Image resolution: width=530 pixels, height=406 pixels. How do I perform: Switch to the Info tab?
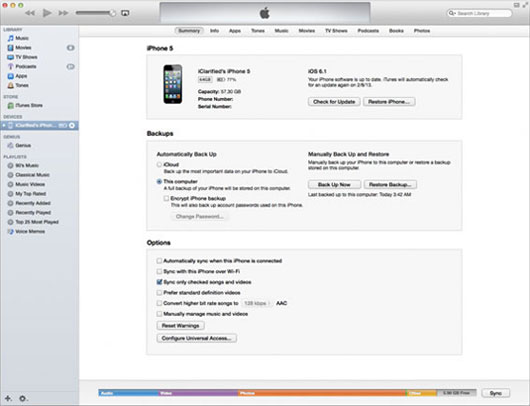[x=214, y=31]
